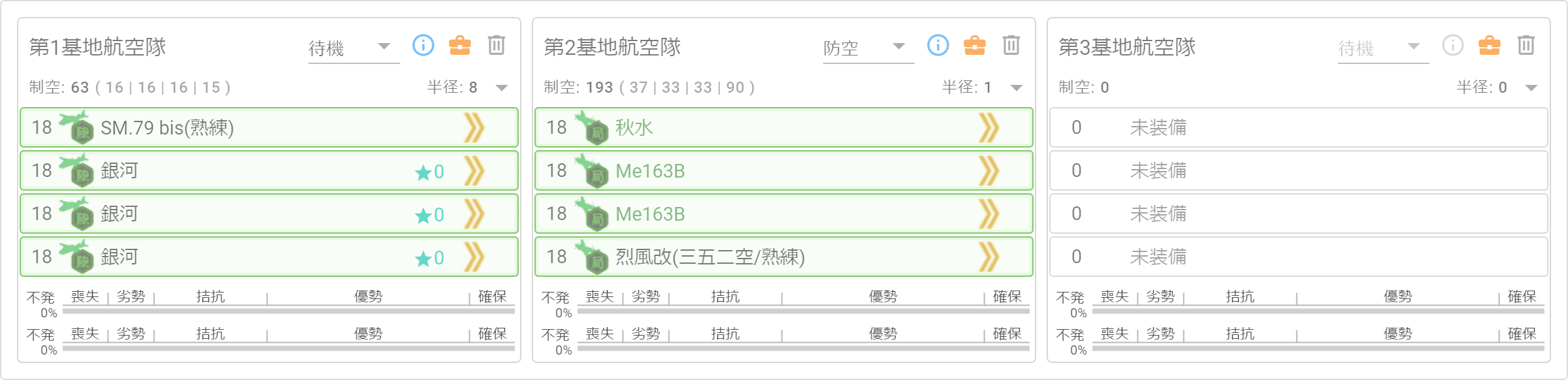This screenshot has width=1568, height=380.
Task: Open info icon for 第2基地航空隊
Action: [938, 45]
